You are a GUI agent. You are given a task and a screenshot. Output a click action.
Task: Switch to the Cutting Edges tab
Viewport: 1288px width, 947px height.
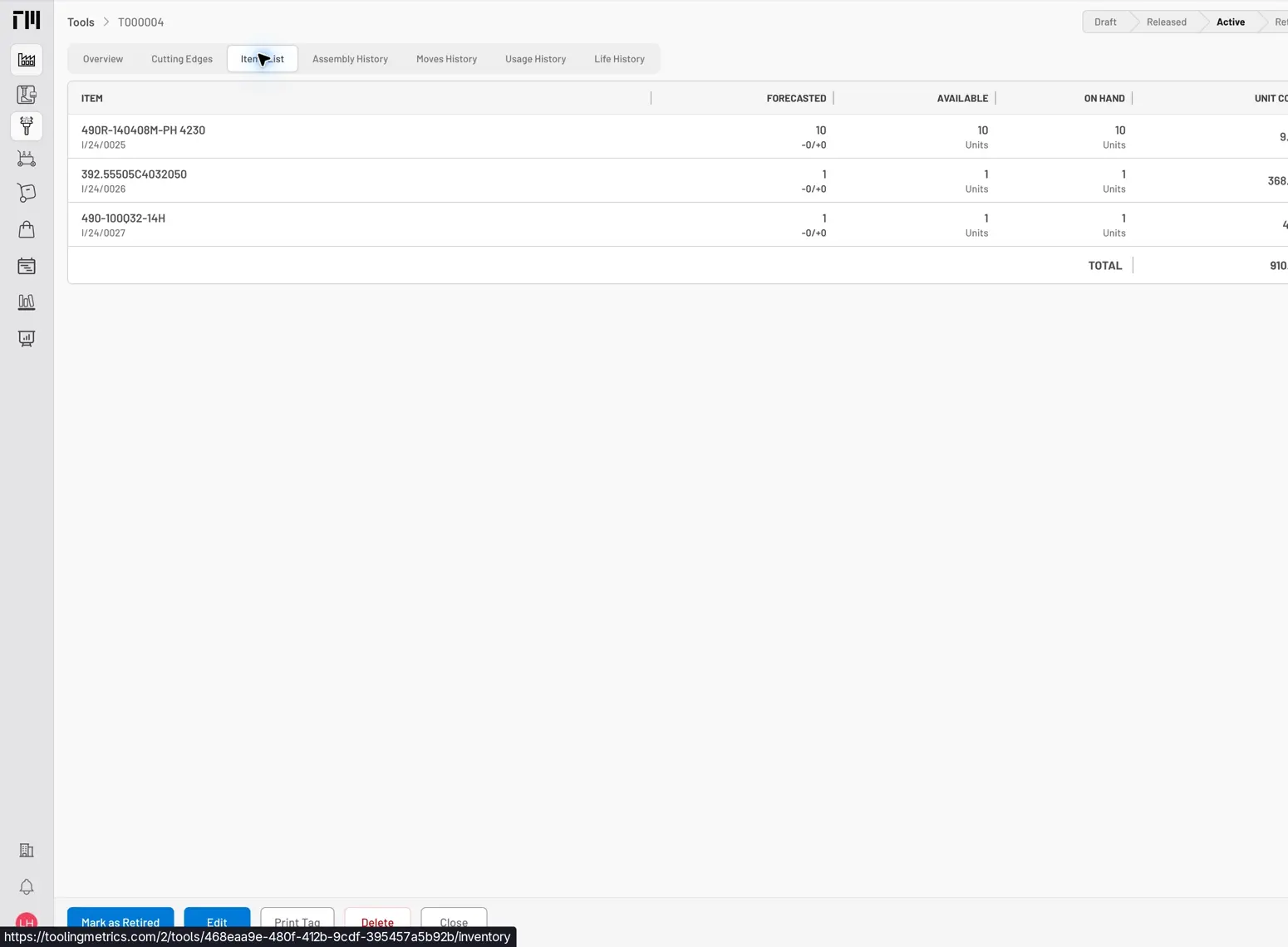pyautogui.click(x=182, y=59)
